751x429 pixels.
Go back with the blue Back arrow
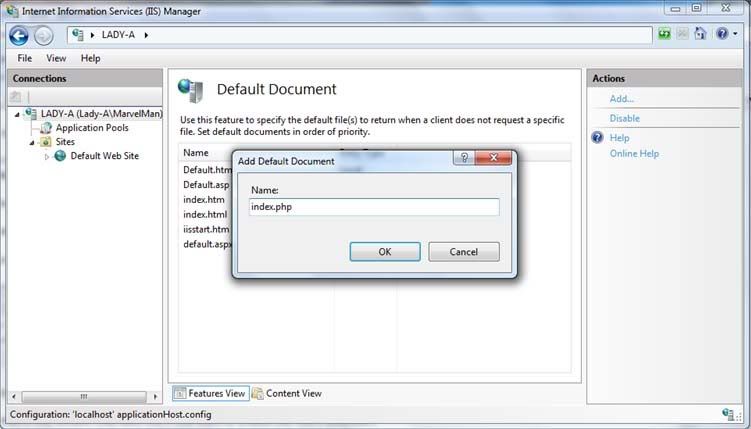point(19,36)
